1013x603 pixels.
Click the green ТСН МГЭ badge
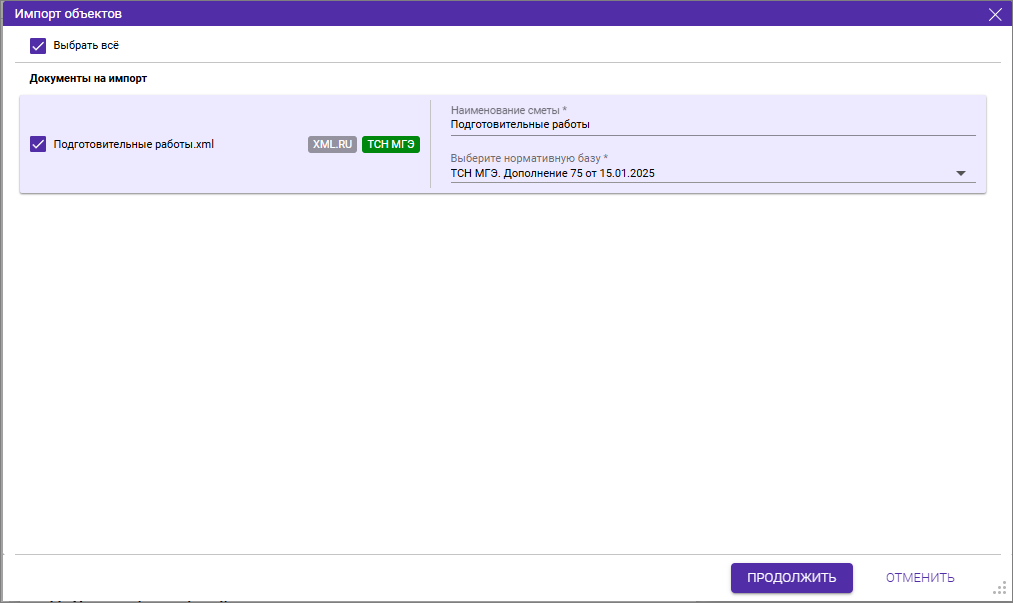[390, 144]
